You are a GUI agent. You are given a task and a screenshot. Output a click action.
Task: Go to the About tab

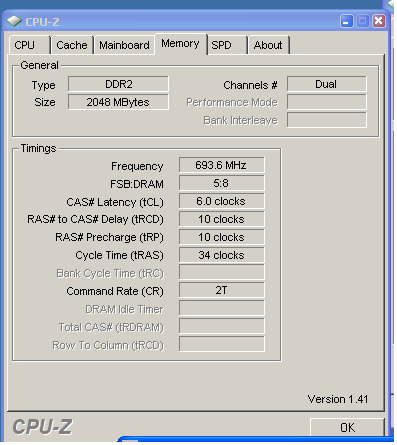268,45
